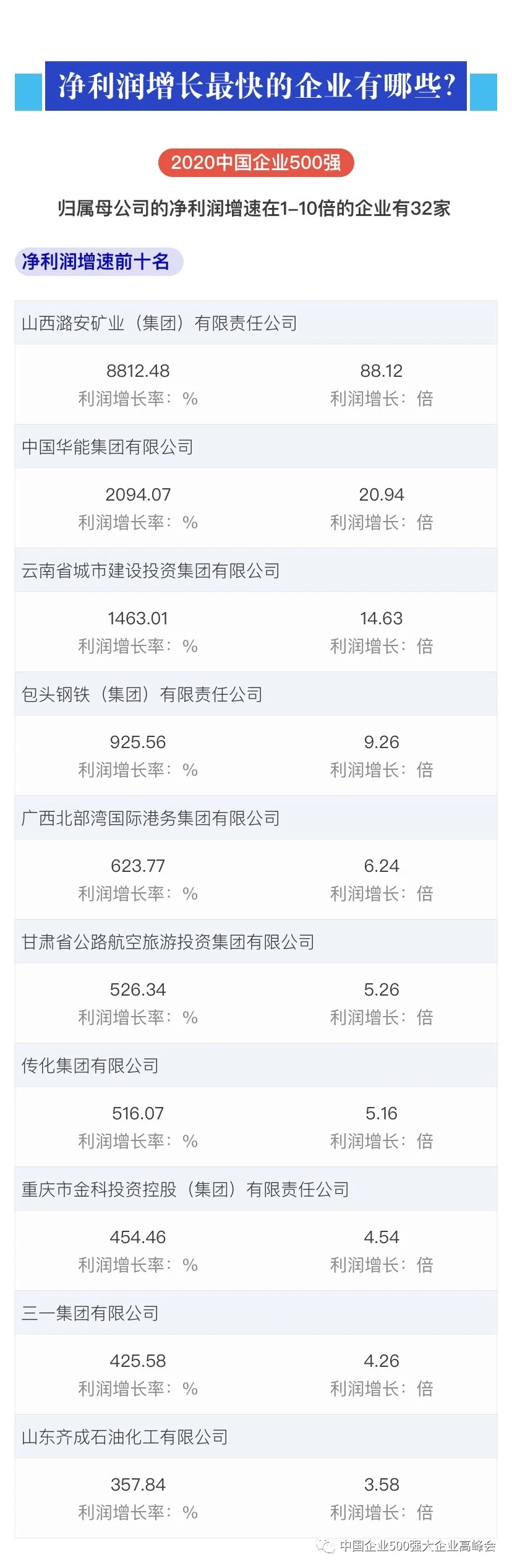Click the left light-blue square beside title

point(28,92)
